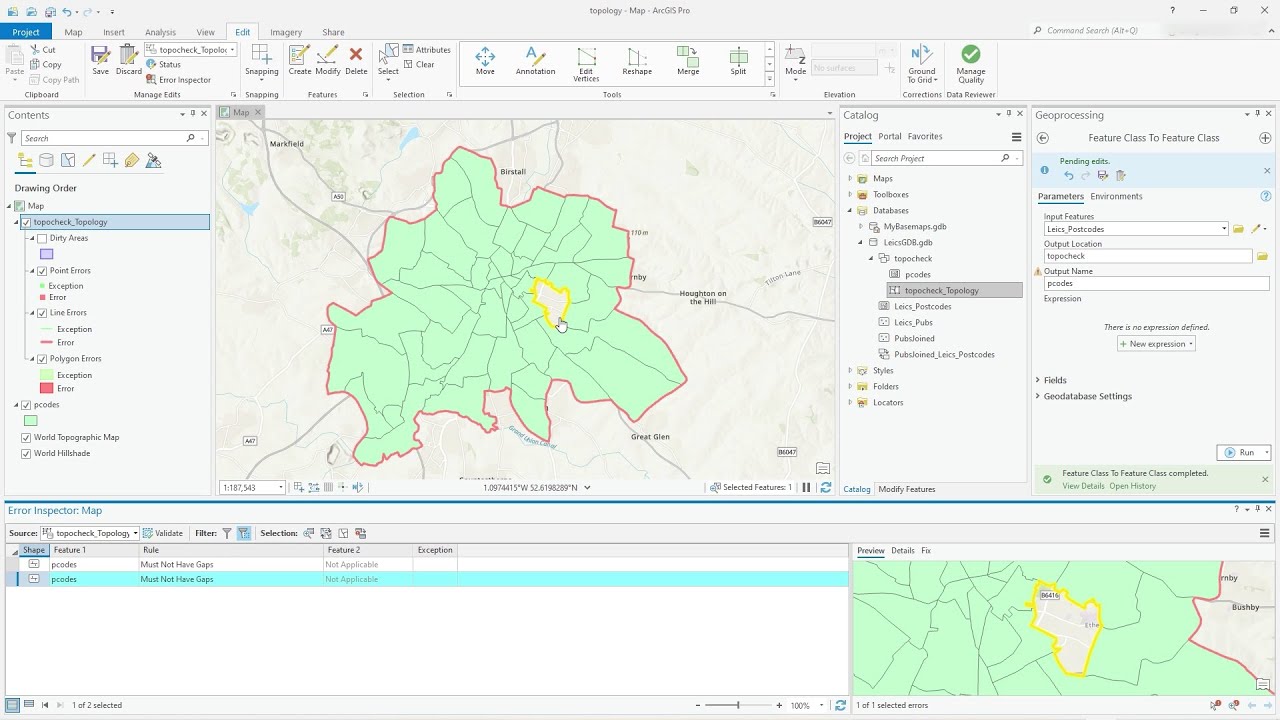
Task: Select the Move edit tool
Action: (x=485, y=61)
